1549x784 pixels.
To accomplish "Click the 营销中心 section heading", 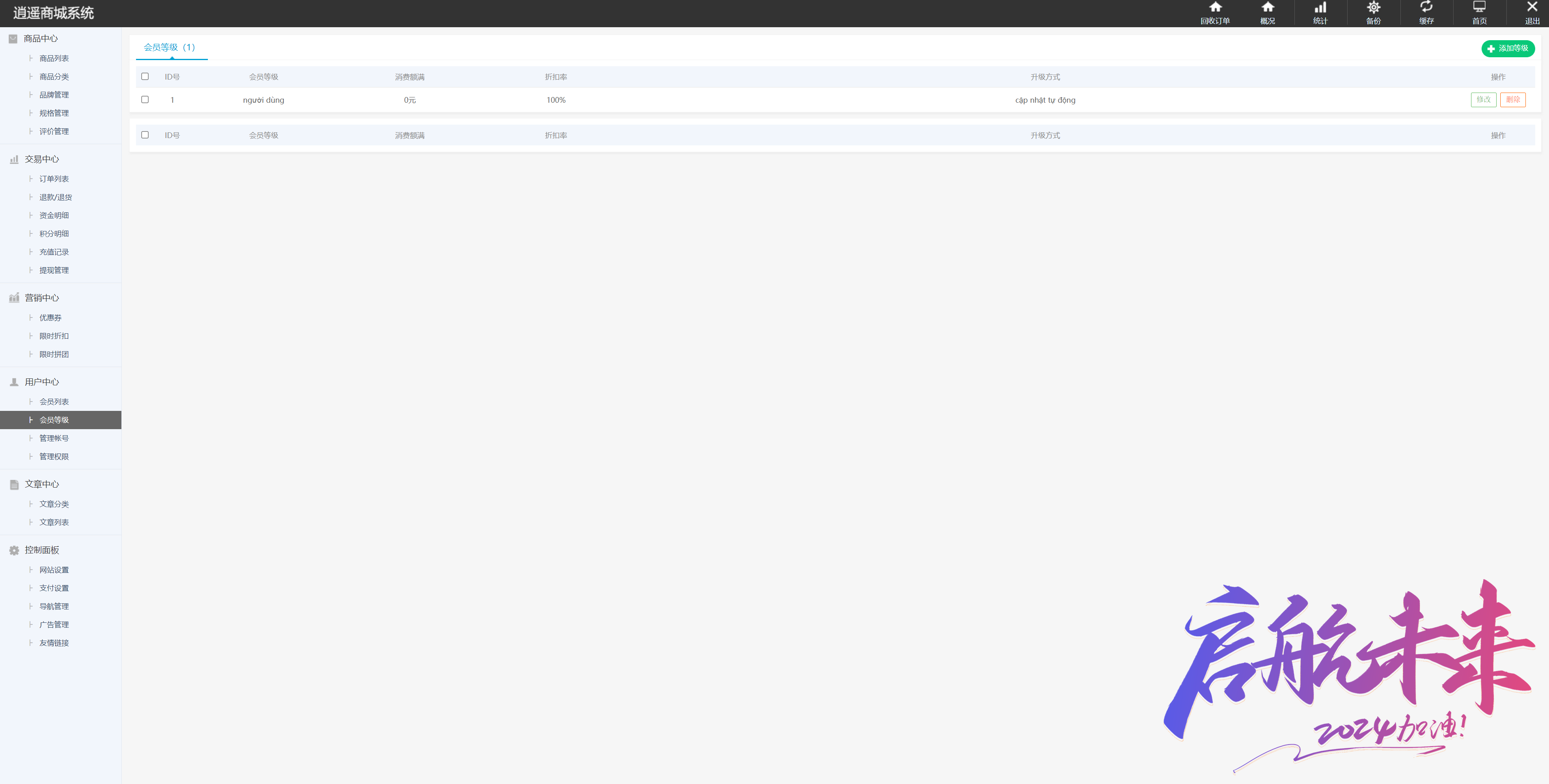I will [x=42, y=298].
